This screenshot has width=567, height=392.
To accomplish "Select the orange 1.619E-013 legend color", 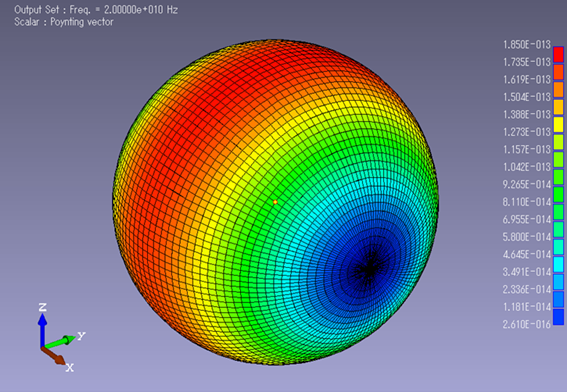I will [x=558, y=89].
